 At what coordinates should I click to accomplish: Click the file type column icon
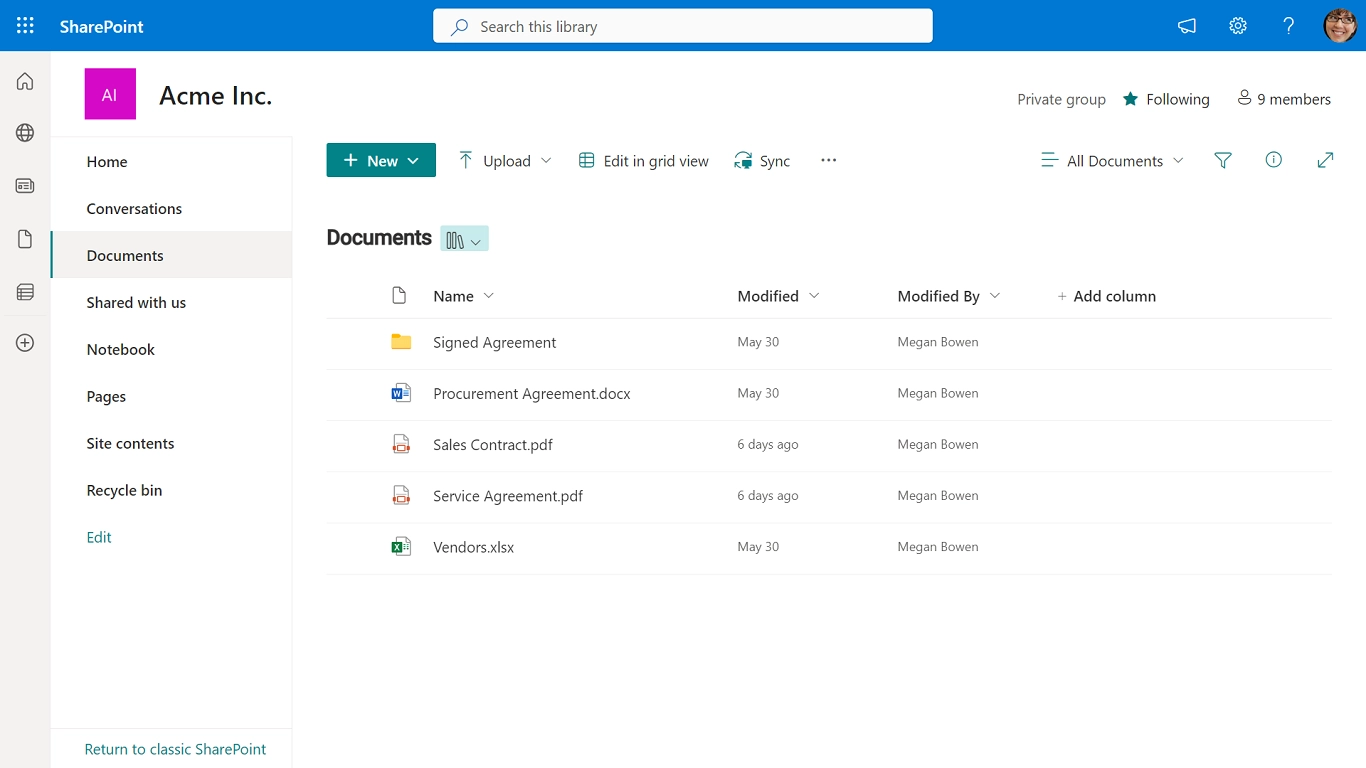coord(399,295)
